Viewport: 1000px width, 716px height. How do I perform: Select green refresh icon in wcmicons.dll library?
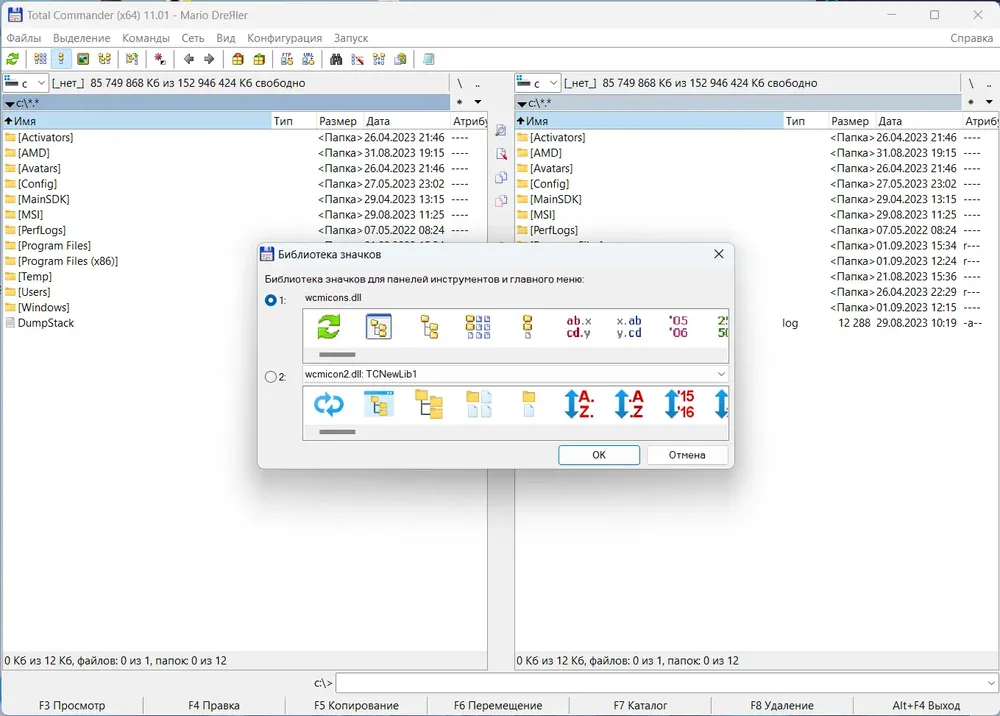[329, 327]
